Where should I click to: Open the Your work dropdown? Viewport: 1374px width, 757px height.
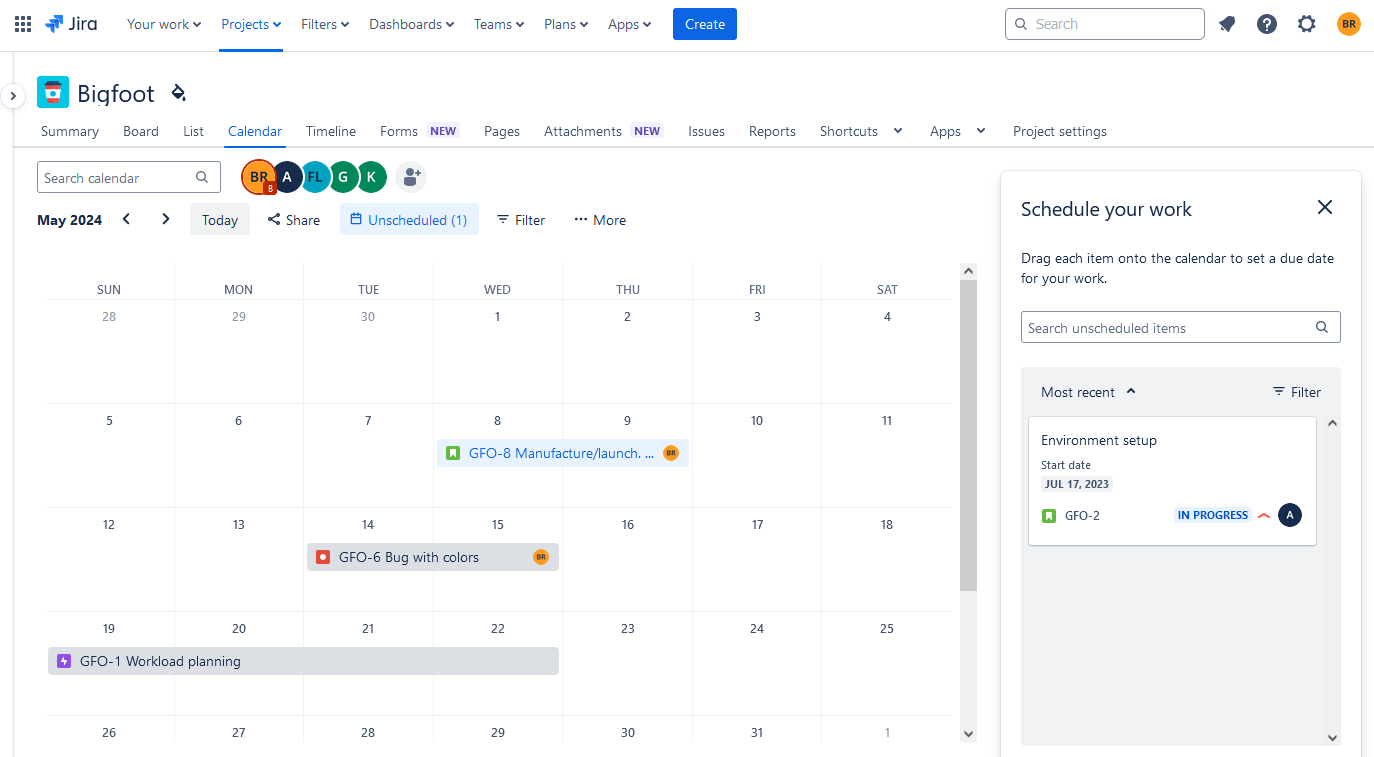(x=164, y=24)
